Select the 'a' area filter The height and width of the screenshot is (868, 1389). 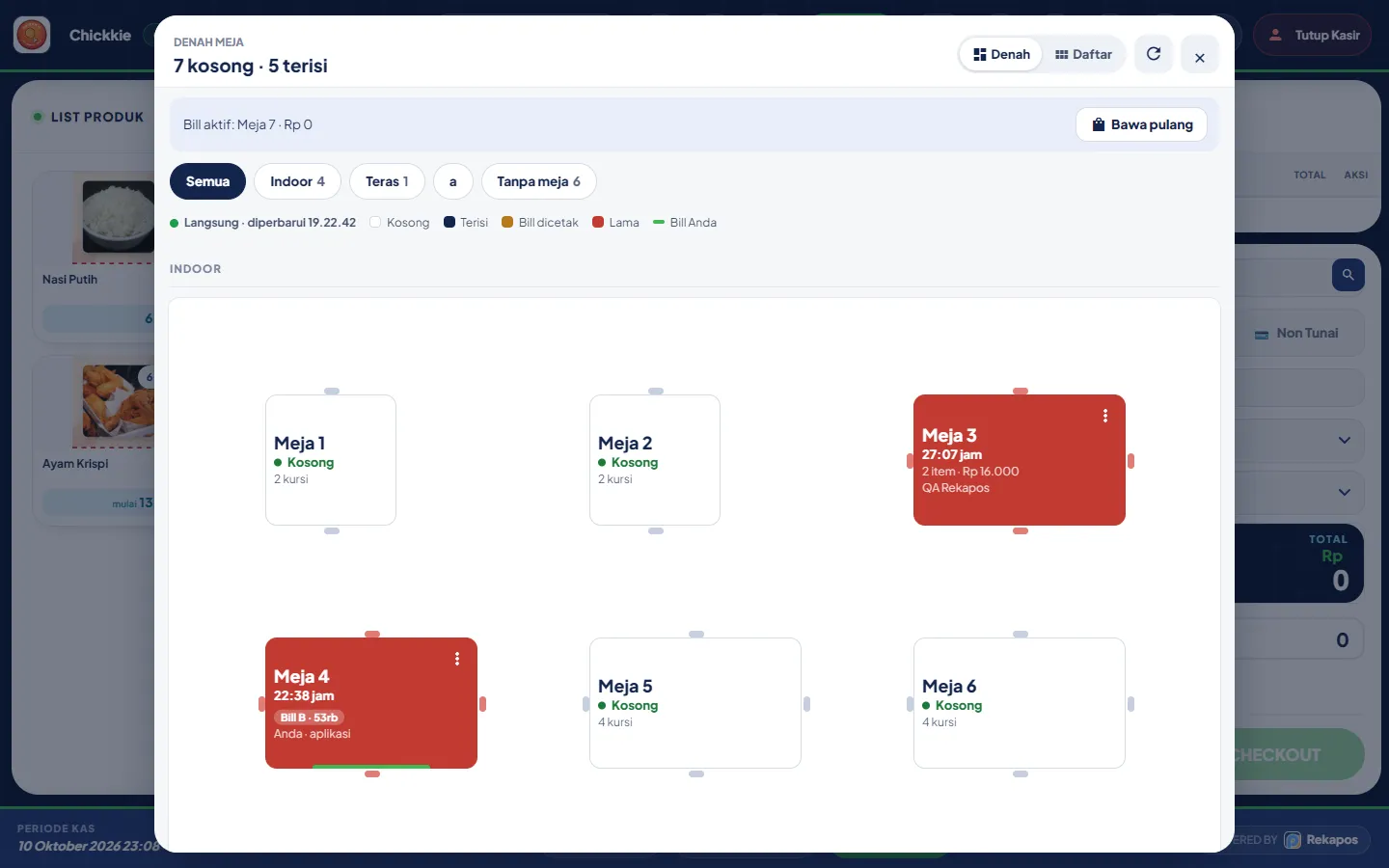click(x=453, y=181)
